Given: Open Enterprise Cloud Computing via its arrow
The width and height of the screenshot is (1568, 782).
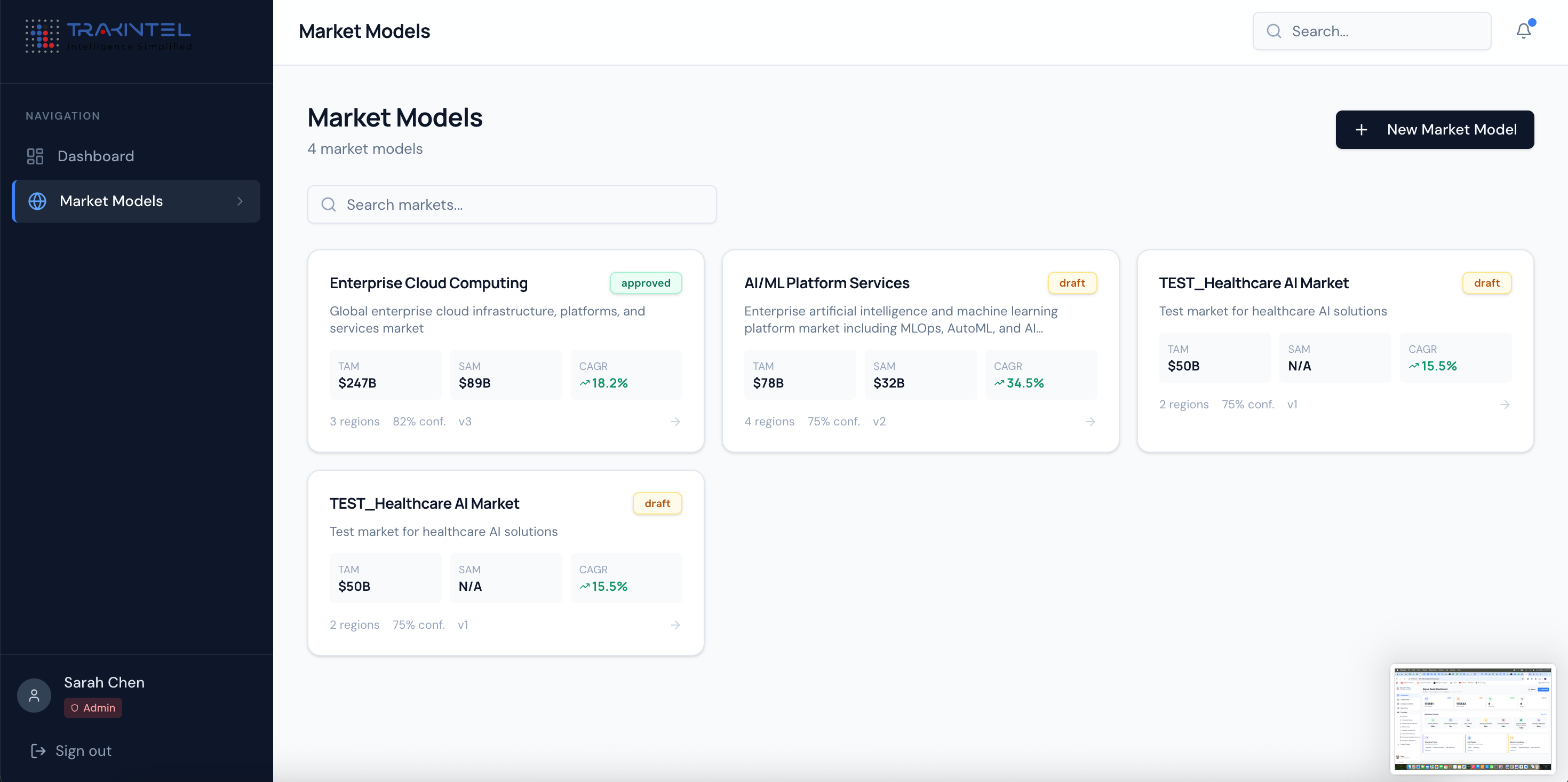Looking at the screenshot, I should pos(675,422).
